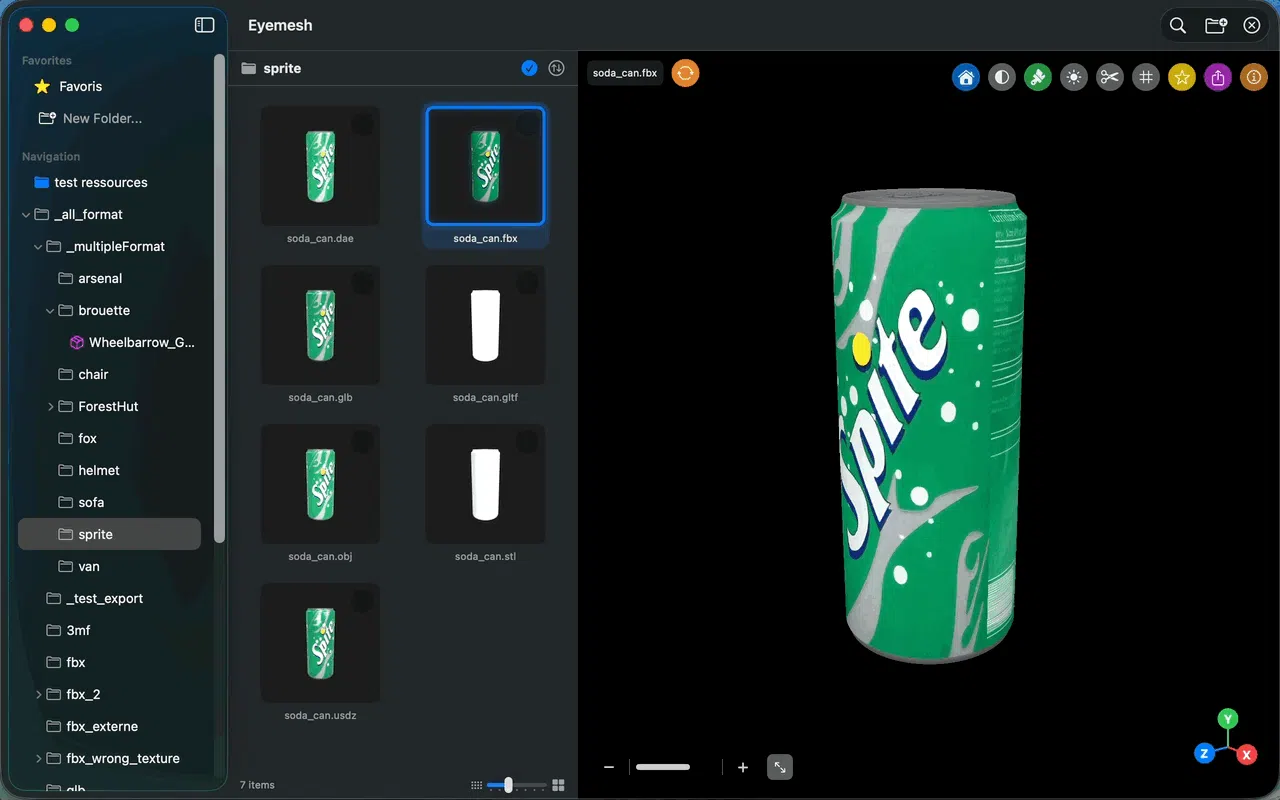Open the green paintbrush tool
Viewport: 1280px width, 800px height.
click(x=1038, y=77)
